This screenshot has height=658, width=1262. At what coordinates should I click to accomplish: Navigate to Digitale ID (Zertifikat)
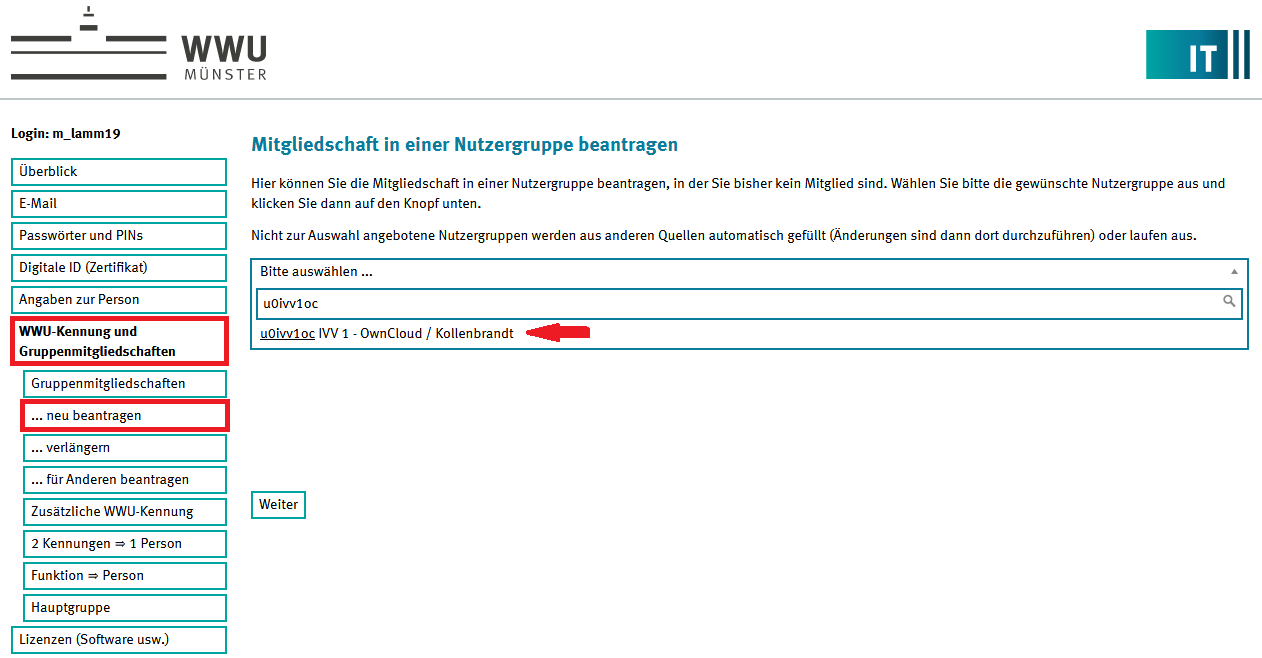point(119,268)
